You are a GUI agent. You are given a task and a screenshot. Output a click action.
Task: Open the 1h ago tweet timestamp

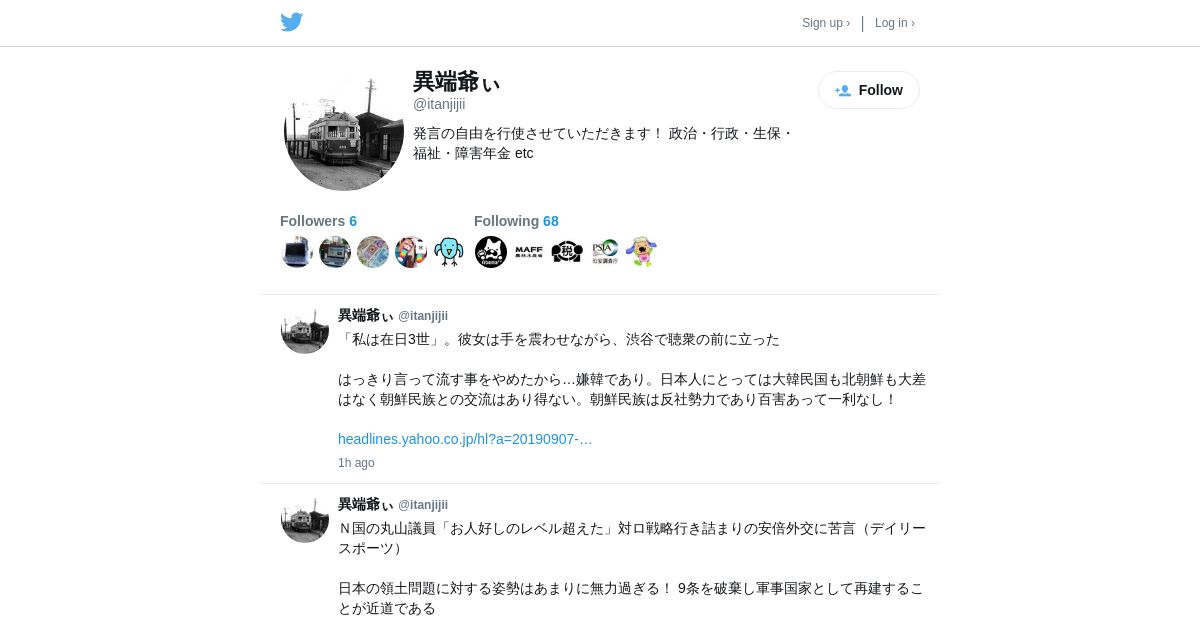pos(356,463)
